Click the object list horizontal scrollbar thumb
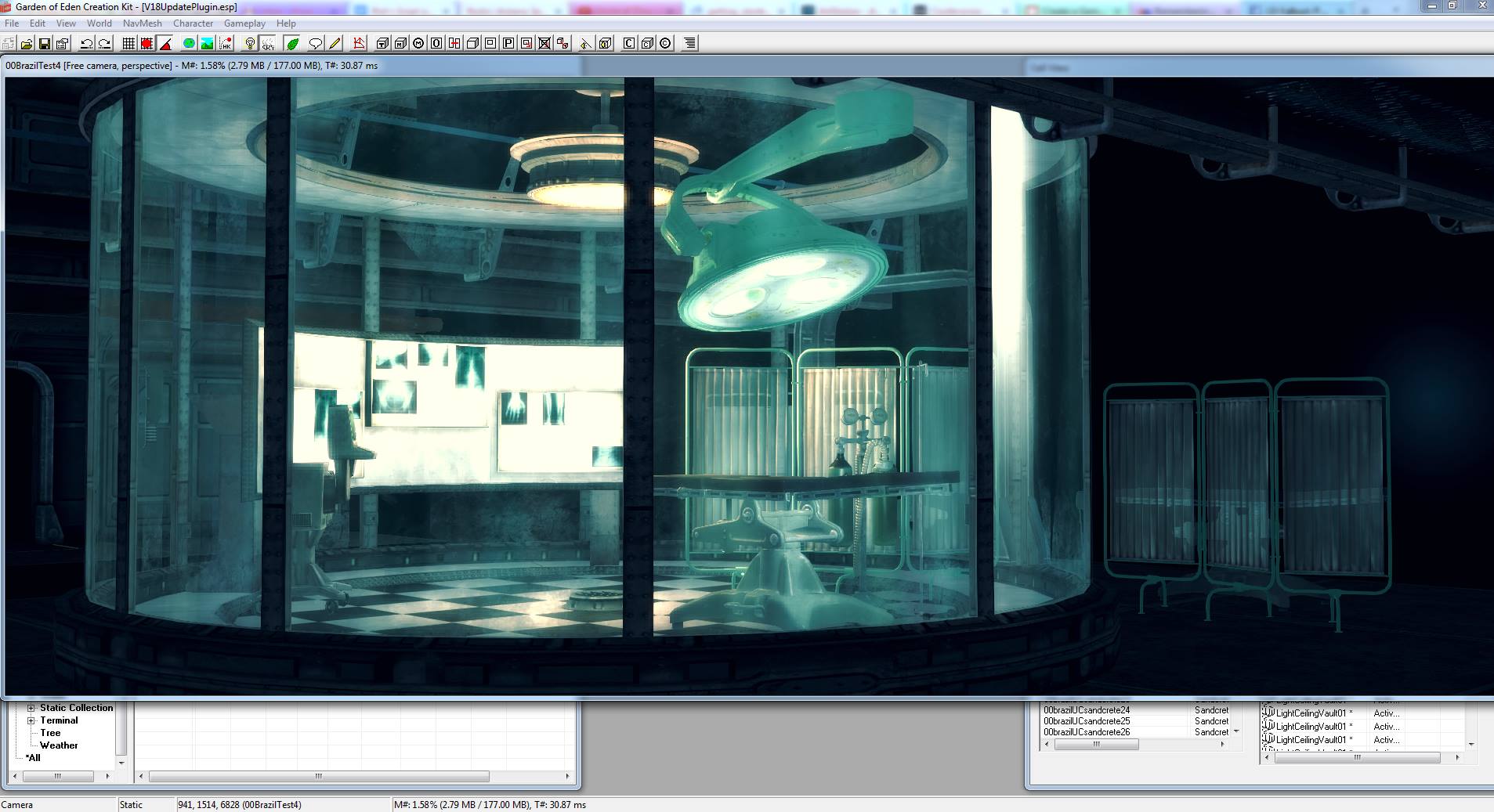Viewport: 1494px width, 812px height. 319,777
